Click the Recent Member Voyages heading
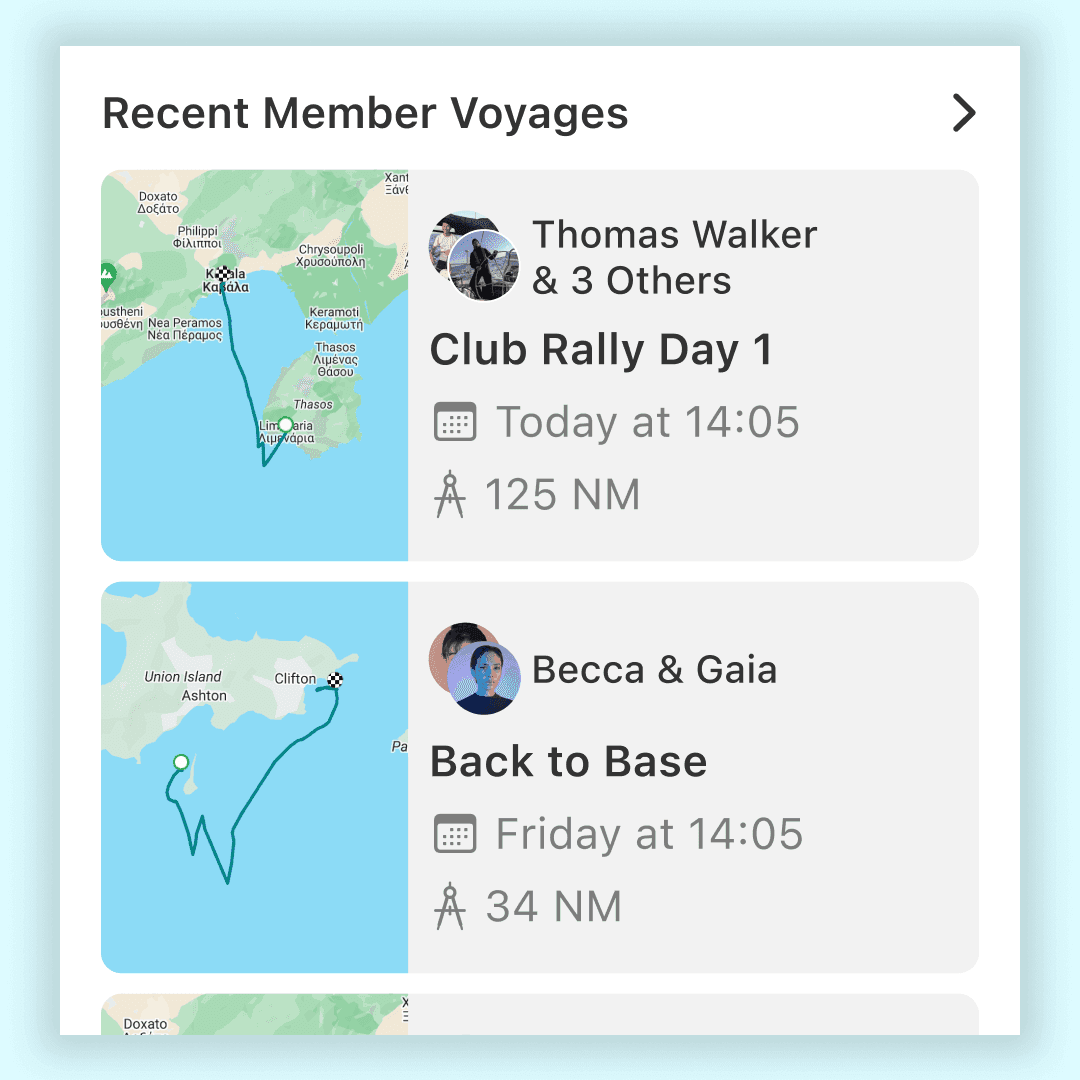 pyautogui.click(x=365, y=113)
